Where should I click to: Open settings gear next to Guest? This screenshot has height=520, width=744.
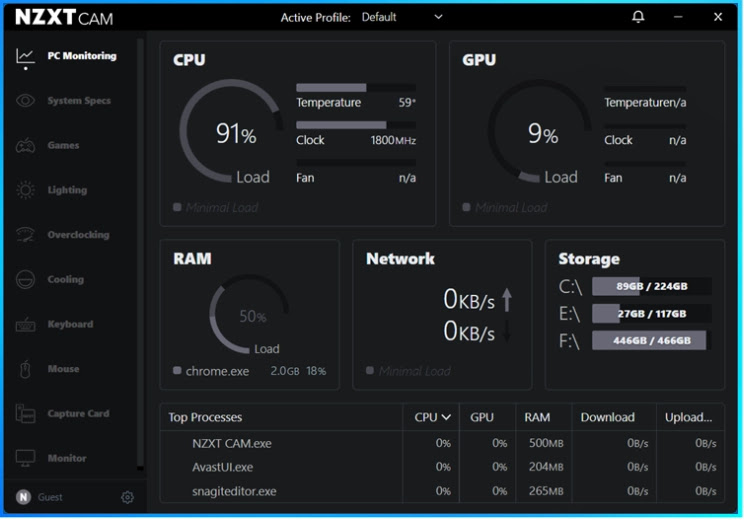point(127,497)
